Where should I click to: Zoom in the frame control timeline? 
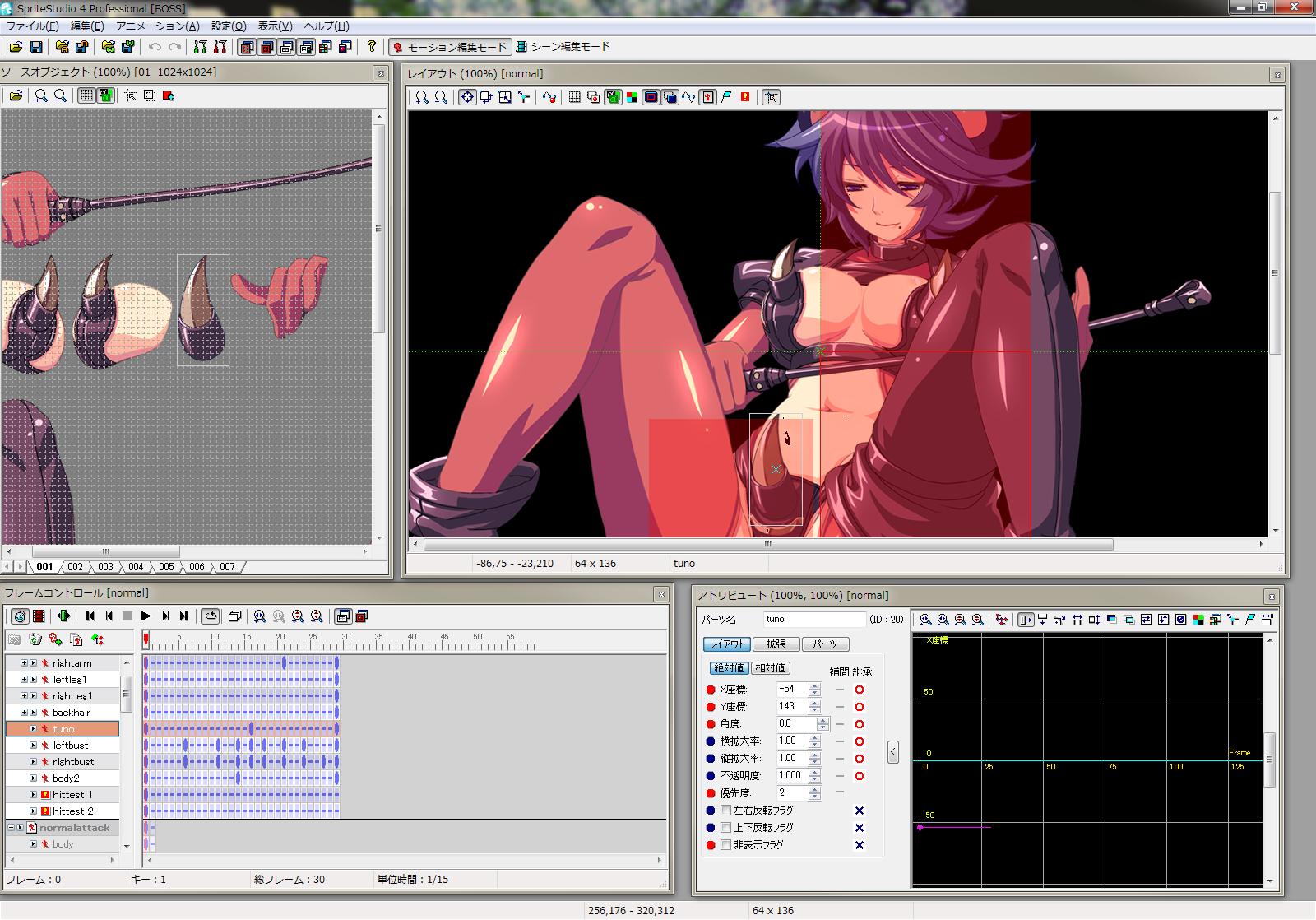point(260,616)
